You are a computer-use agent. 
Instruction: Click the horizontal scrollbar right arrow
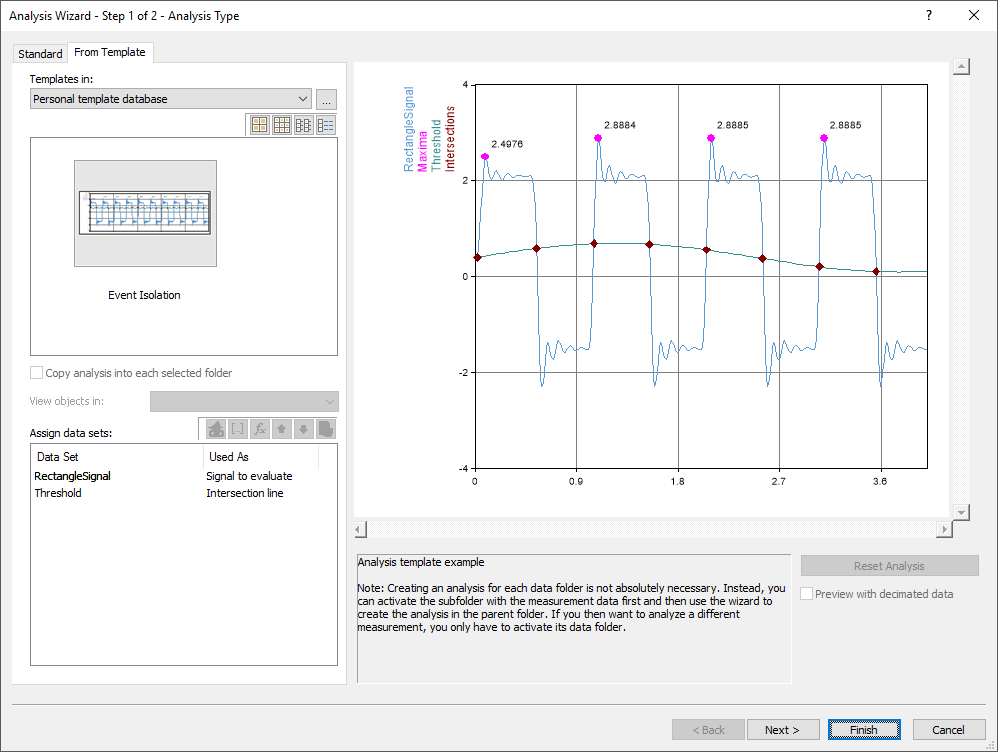[943, 528]
